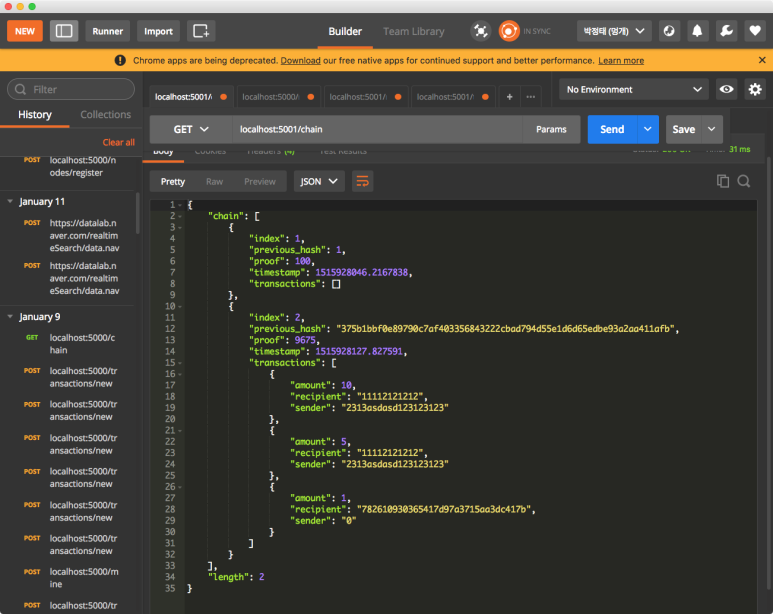Open a new window icon
Screen dimensions: 773x614
pyautogui.click(x=201, y=31)
